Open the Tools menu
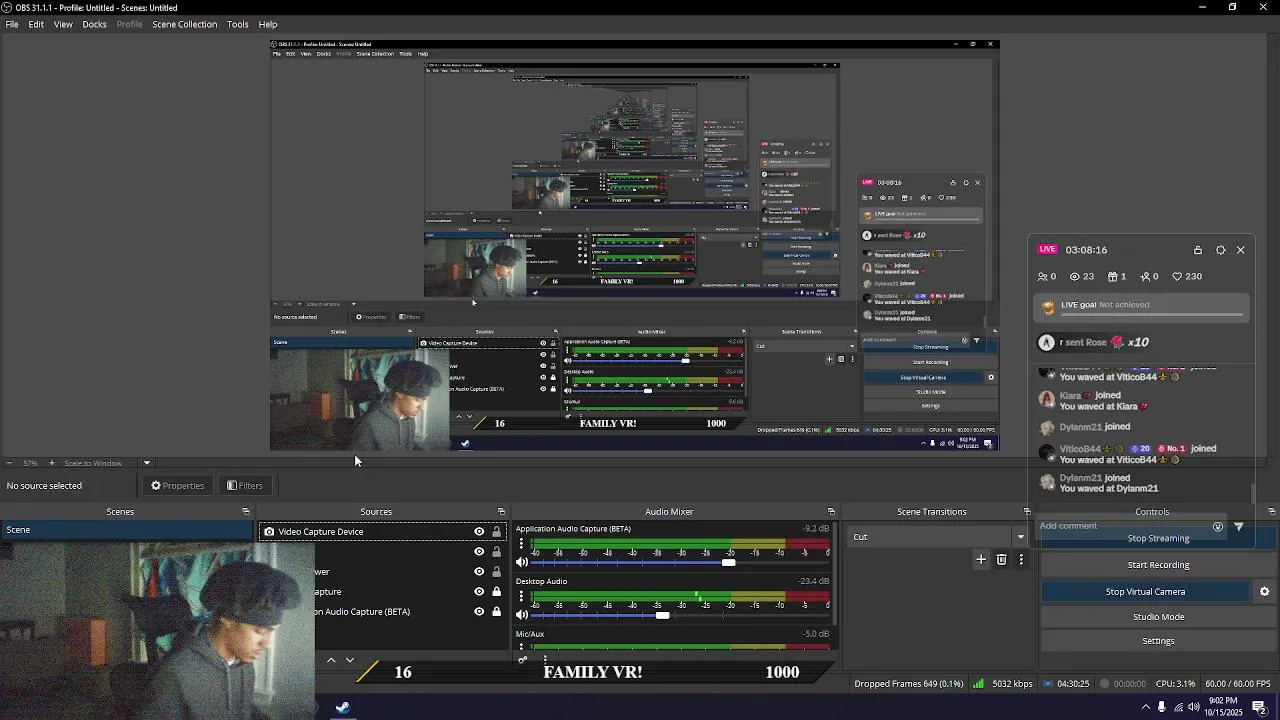 point(237,24)
